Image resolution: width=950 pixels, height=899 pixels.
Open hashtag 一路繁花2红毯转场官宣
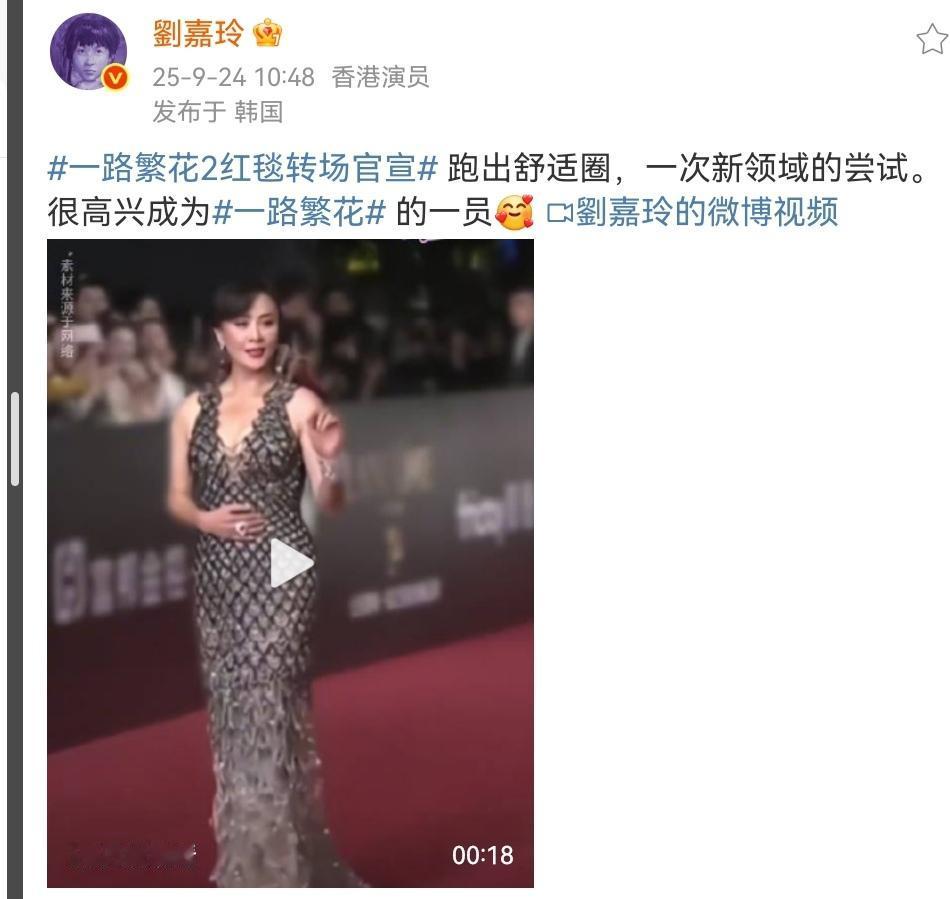coord(242,168)
